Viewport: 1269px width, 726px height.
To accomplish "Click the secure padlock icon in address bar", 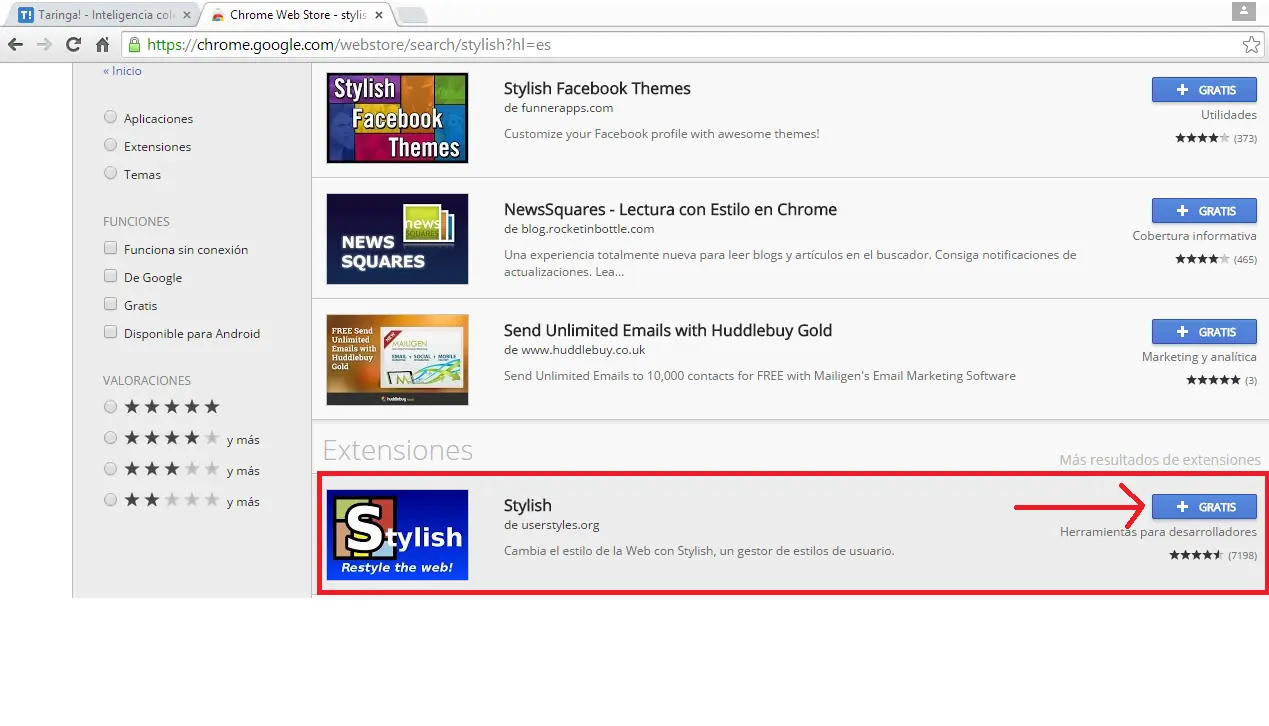I will click(x=136, y=45).
